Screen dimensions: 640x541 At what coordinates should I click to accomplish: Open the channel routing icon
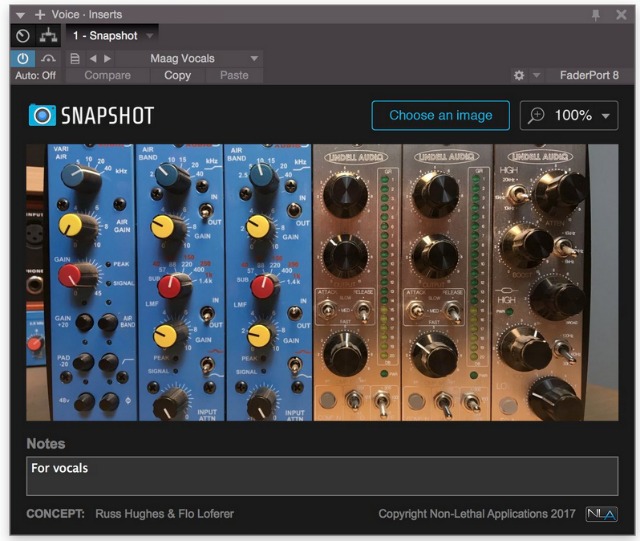(x=48, y=36)
